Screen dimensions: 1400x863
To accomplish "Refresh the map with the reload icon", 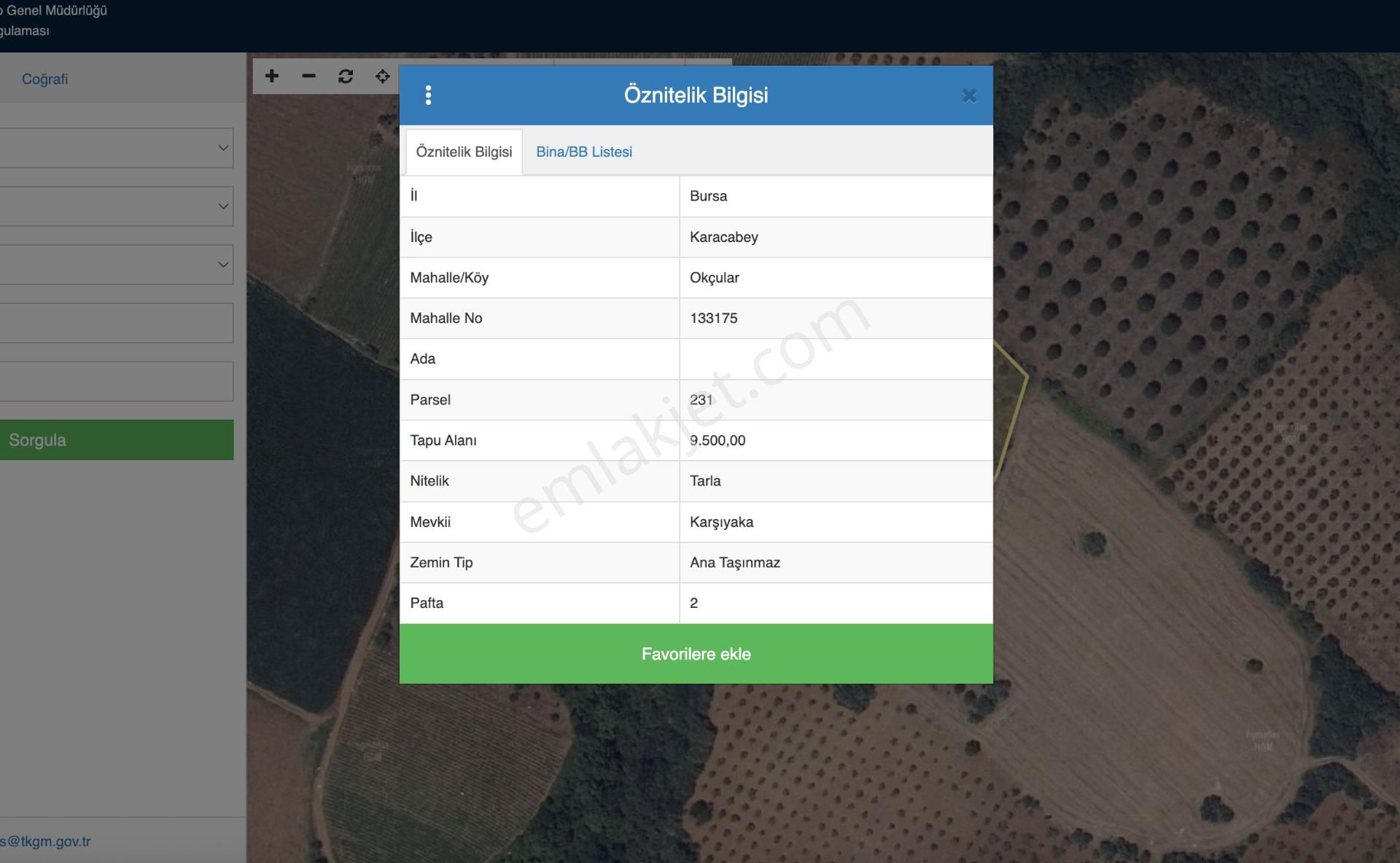I will pyautogui.click(x=346, y=76).
